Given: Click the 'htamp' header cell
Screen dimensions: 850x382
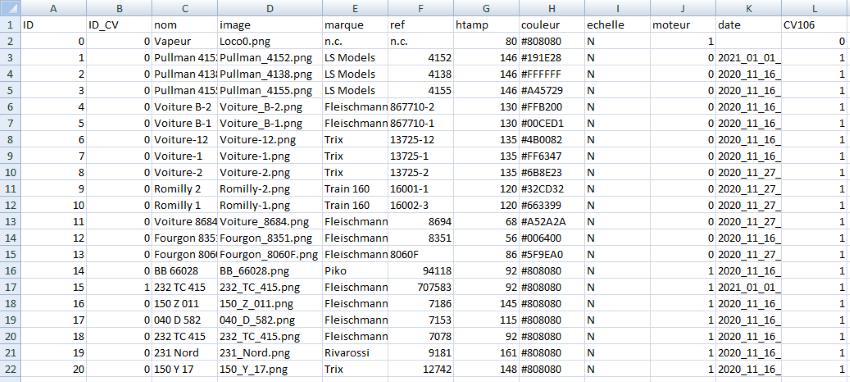Looking at the screenshot, I should pos(487,25).
